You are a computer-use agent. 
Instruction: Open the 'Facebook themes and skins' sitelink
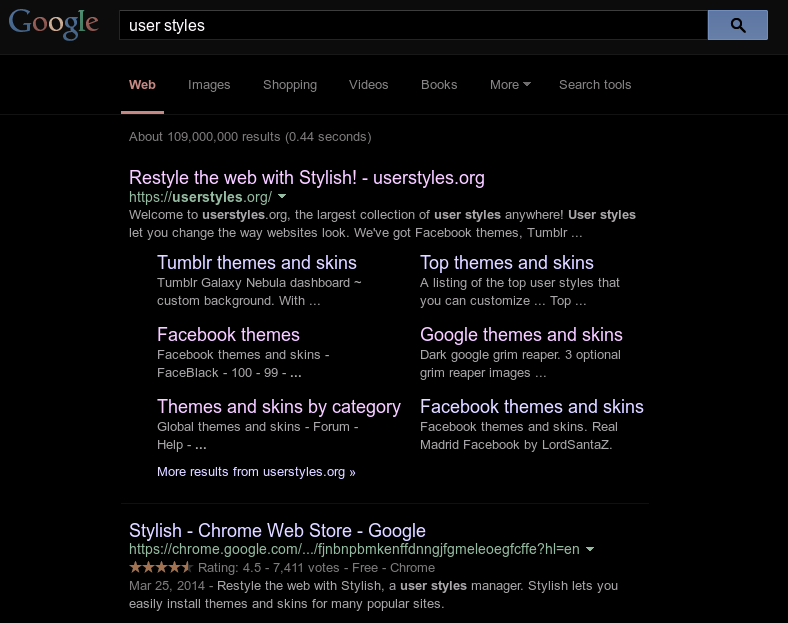pos(532,406)
